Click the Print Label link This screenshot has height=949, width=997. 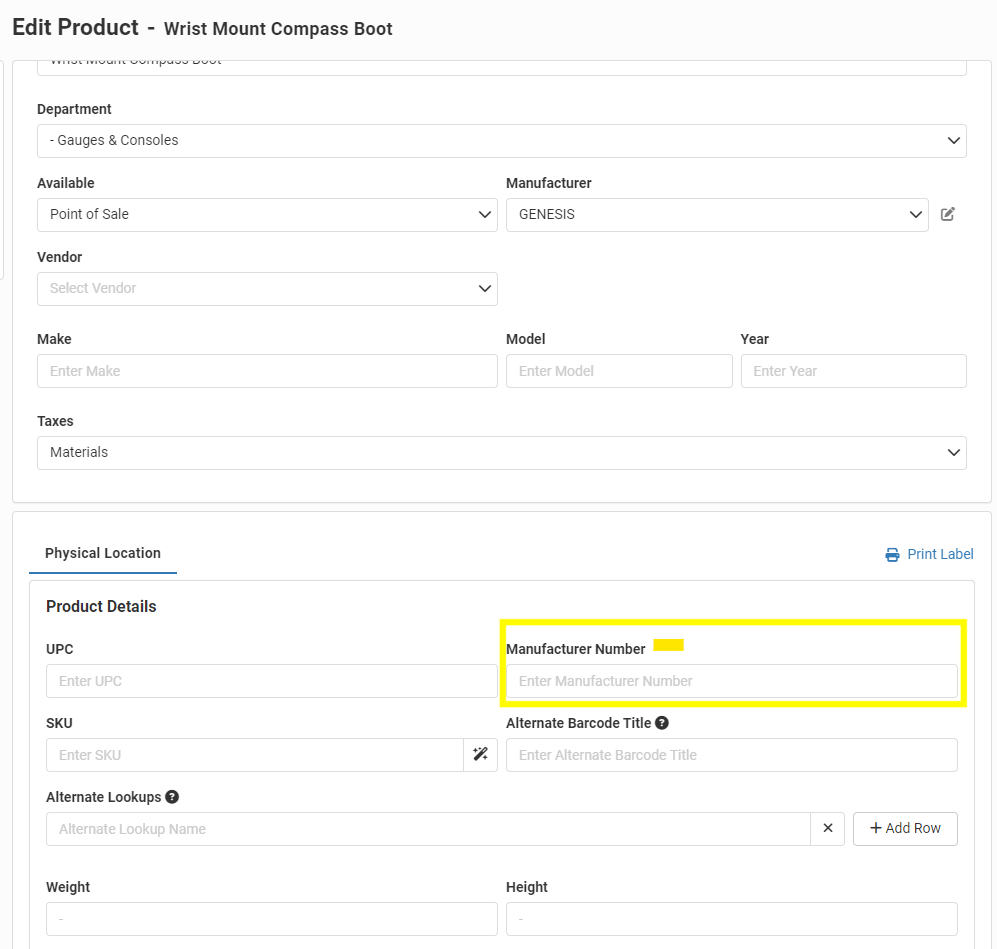pos(940,554)
